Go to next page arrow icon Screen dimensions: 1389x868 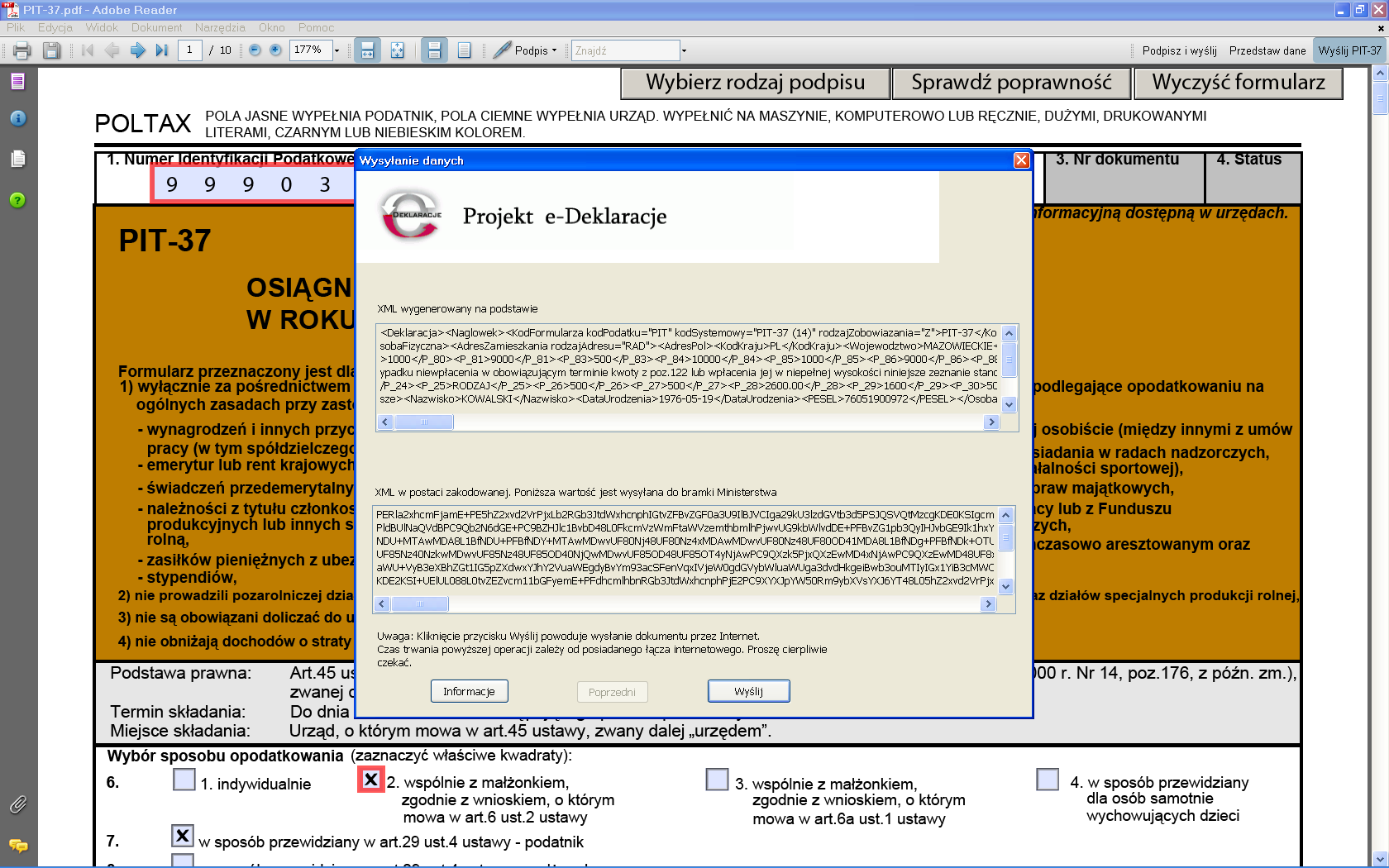point(137,50)
